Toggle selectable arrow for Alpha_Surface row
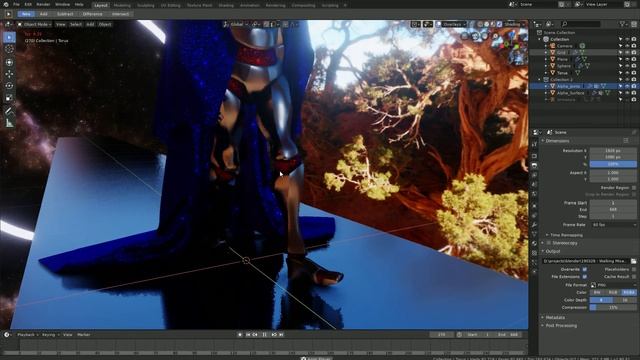This screenshot has height=360, width=640. 620,93
